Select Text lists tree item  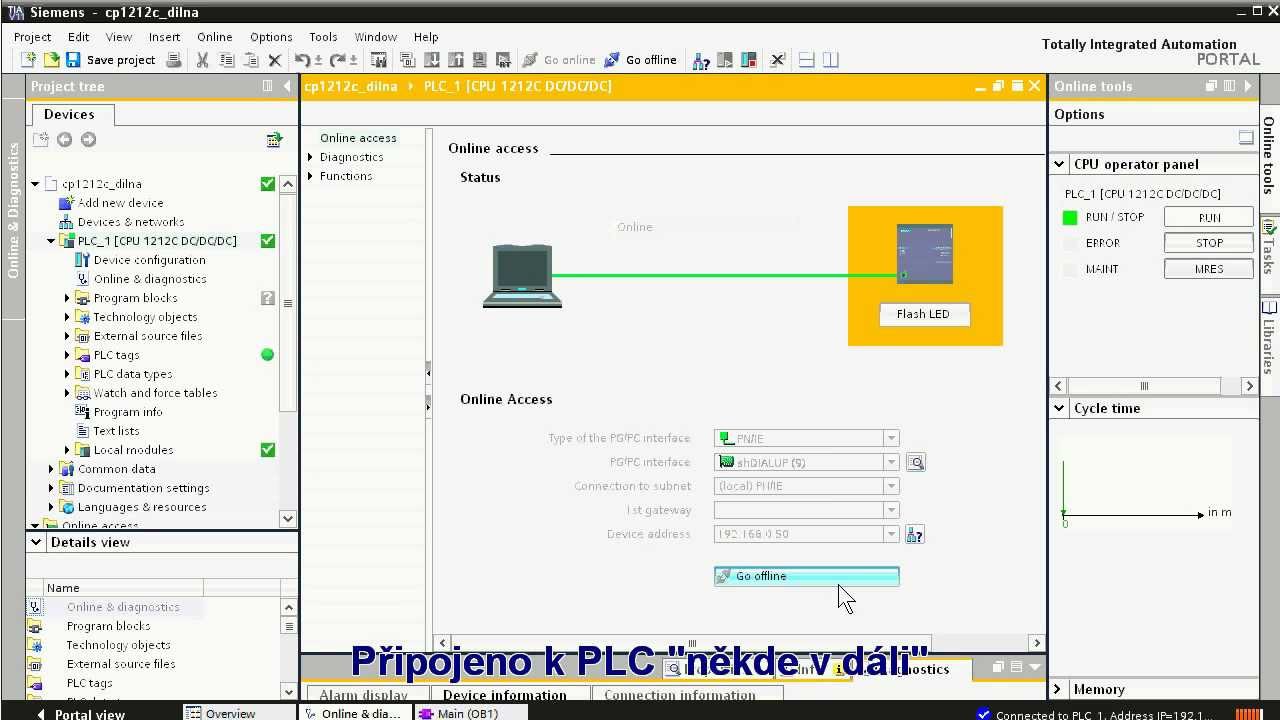point(116,431)
